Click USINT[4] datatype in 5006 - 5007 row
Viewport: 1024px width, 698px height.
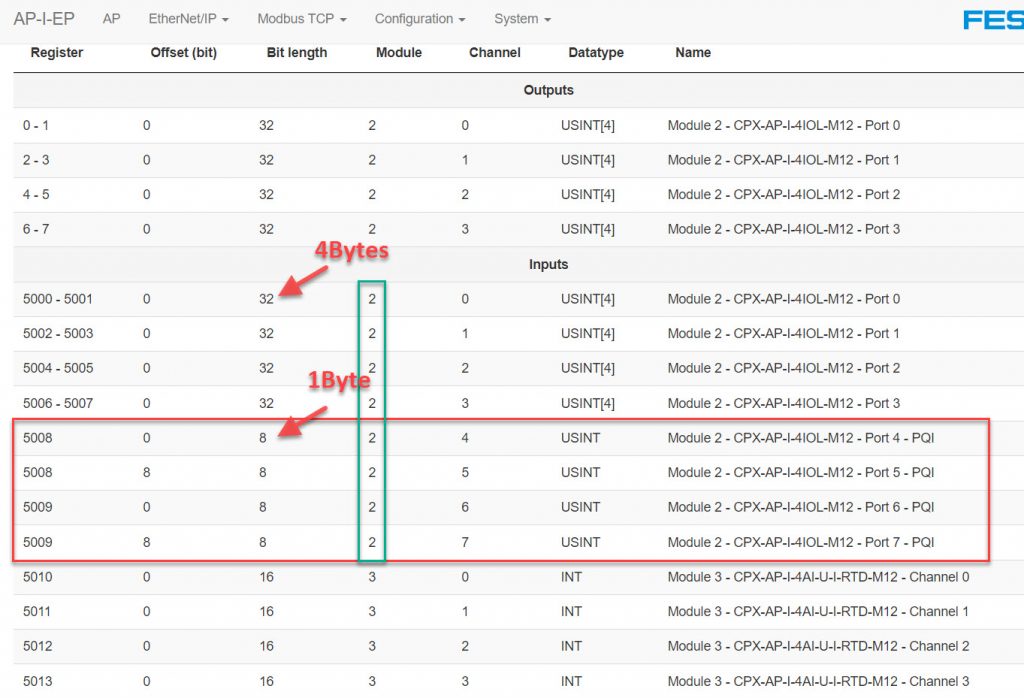coord(588,404)
